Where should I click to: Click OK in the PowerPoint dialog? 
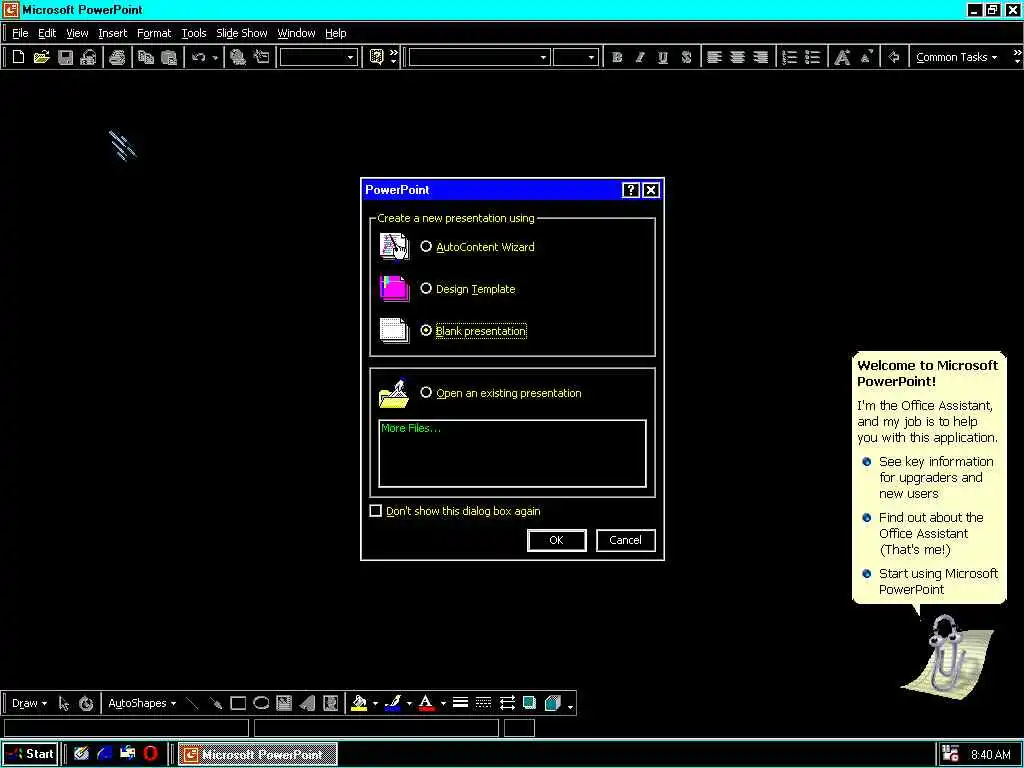click(x=556, y=540)
